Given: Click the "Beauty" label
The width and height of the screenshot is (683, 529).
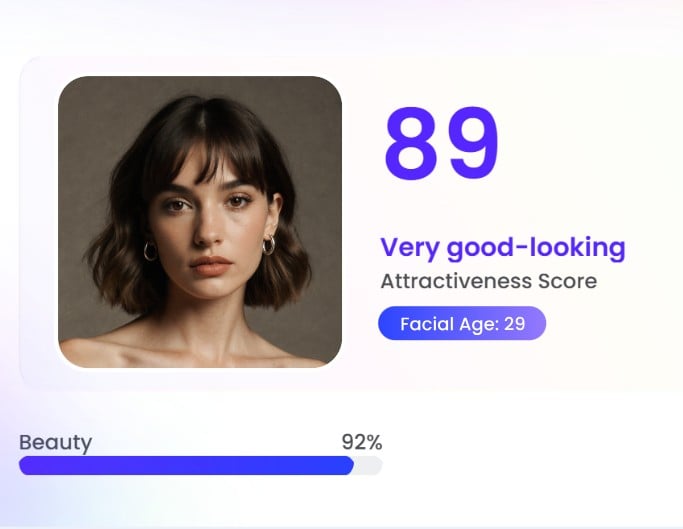Looking at the screenshot, I should click(55, 442).
